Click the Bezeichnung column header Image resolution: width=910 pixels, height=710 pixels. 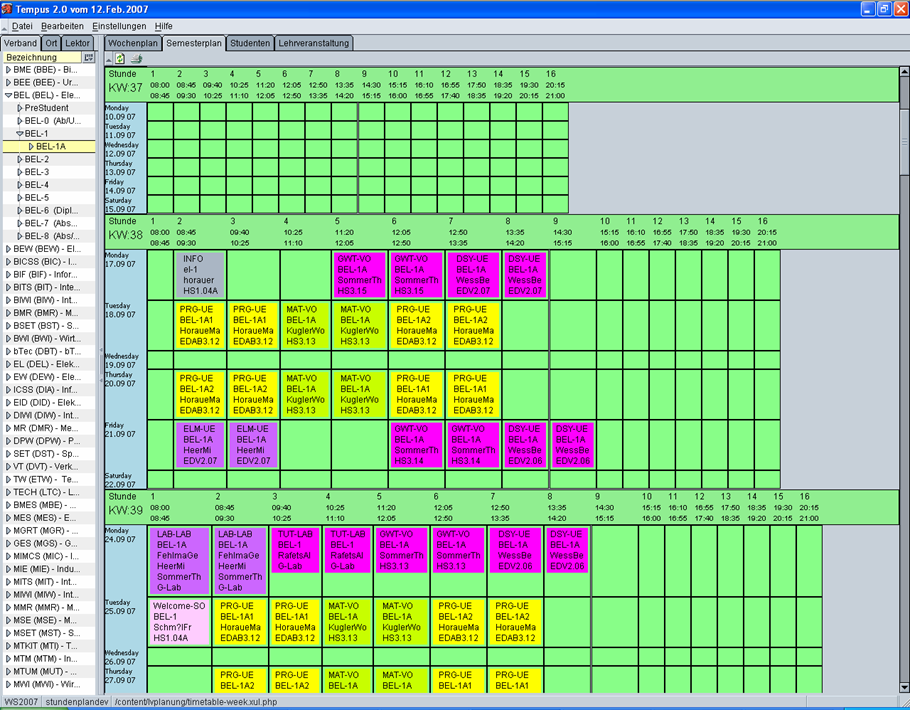tap(40, 58)
